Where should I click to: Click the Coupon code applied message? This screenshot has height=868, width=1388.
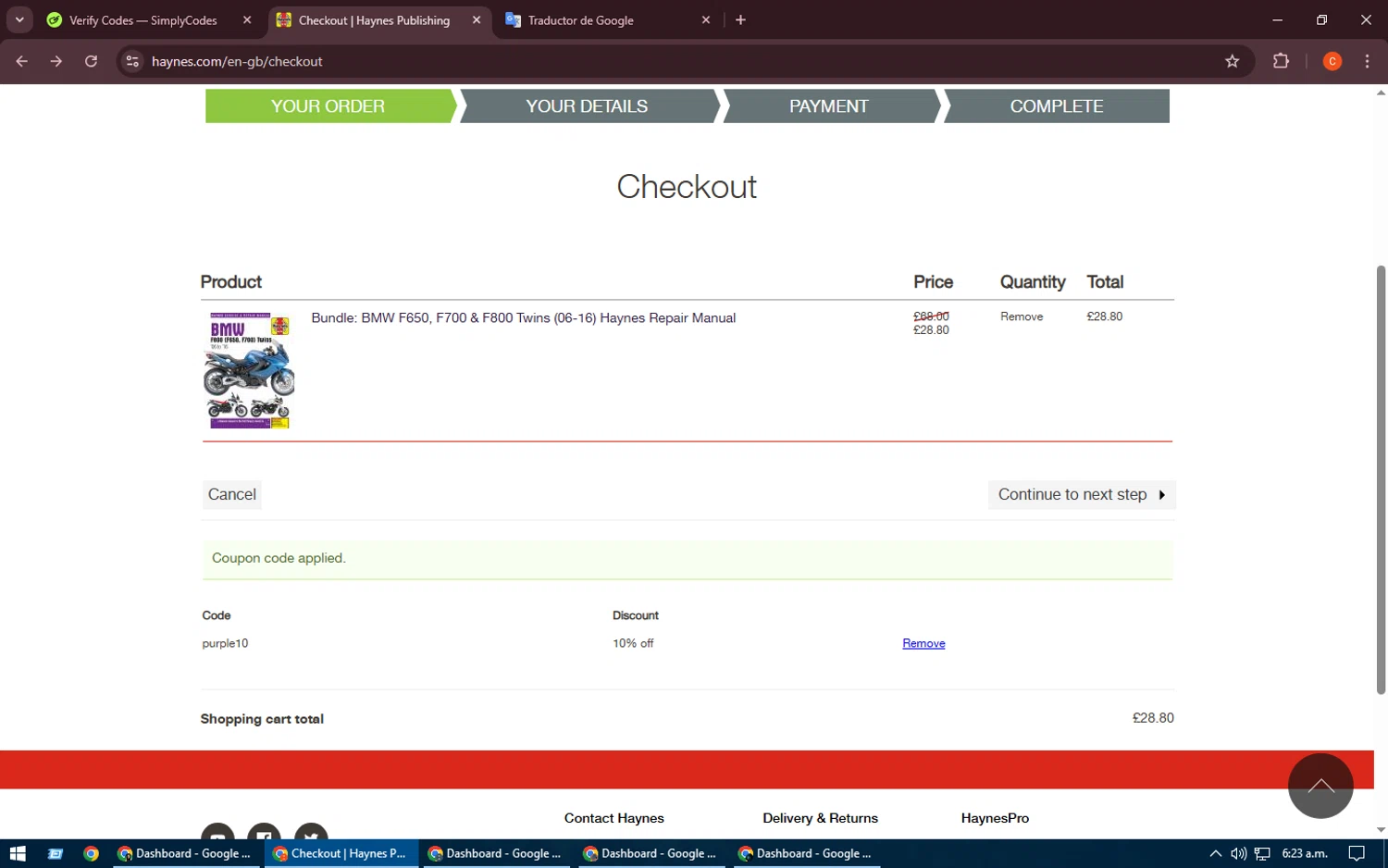[x=279, y=558]
